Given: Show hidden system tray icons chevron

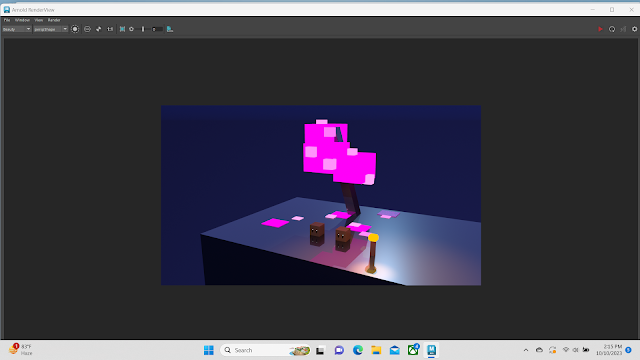Looking at the screenshot, I should click(x=526, y=350).
